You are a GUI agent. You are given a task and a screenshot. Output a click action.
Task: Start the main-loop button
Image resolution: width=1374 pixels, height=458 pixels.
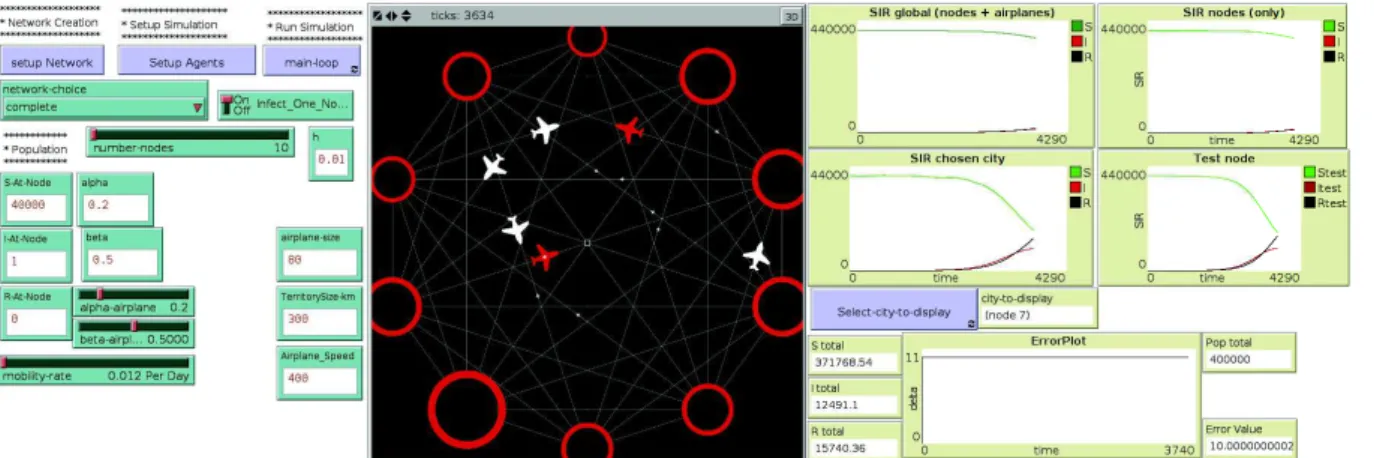[313, 61]
